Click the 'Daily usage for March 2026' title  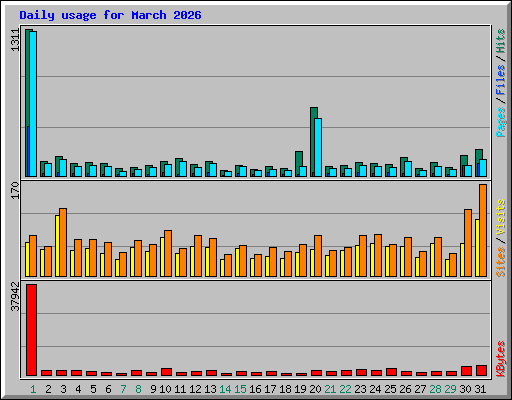point(110,15)
